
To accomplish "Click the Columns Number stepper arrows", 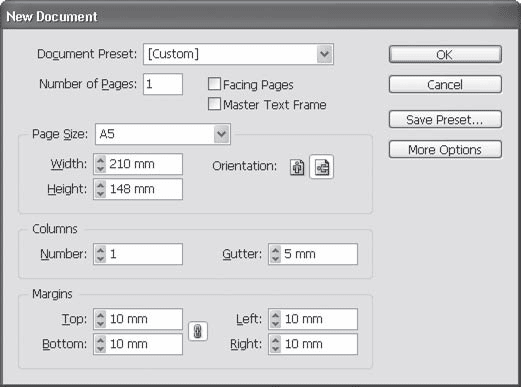I will 100,254.
